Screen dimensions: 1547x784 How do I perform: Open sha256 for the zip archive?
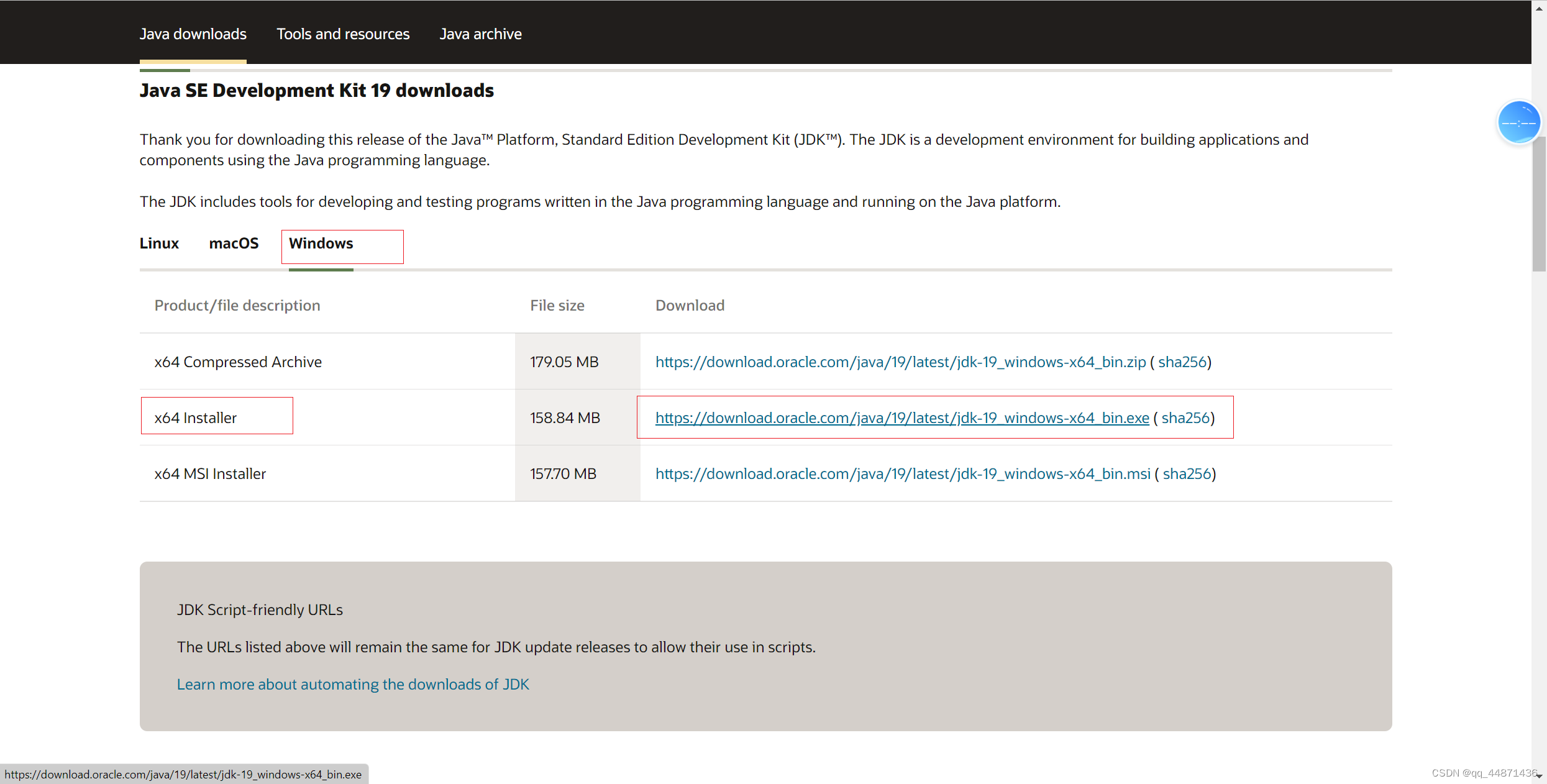pyautogui.click(x=1182, y=362)
